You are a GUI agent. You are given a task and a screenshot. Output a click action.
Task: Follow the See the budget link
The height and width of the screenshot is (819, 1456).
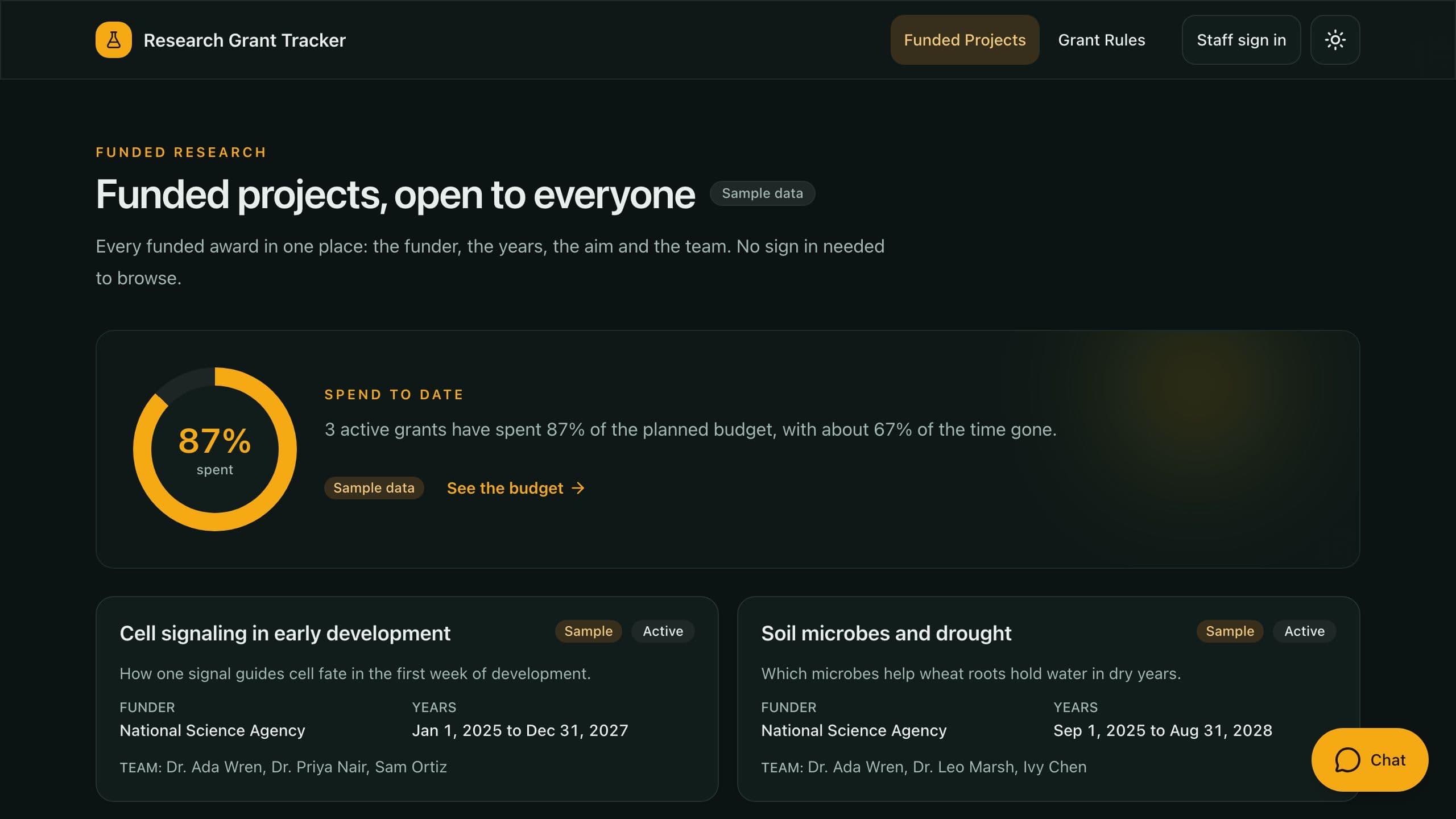[x=515, y=488]
